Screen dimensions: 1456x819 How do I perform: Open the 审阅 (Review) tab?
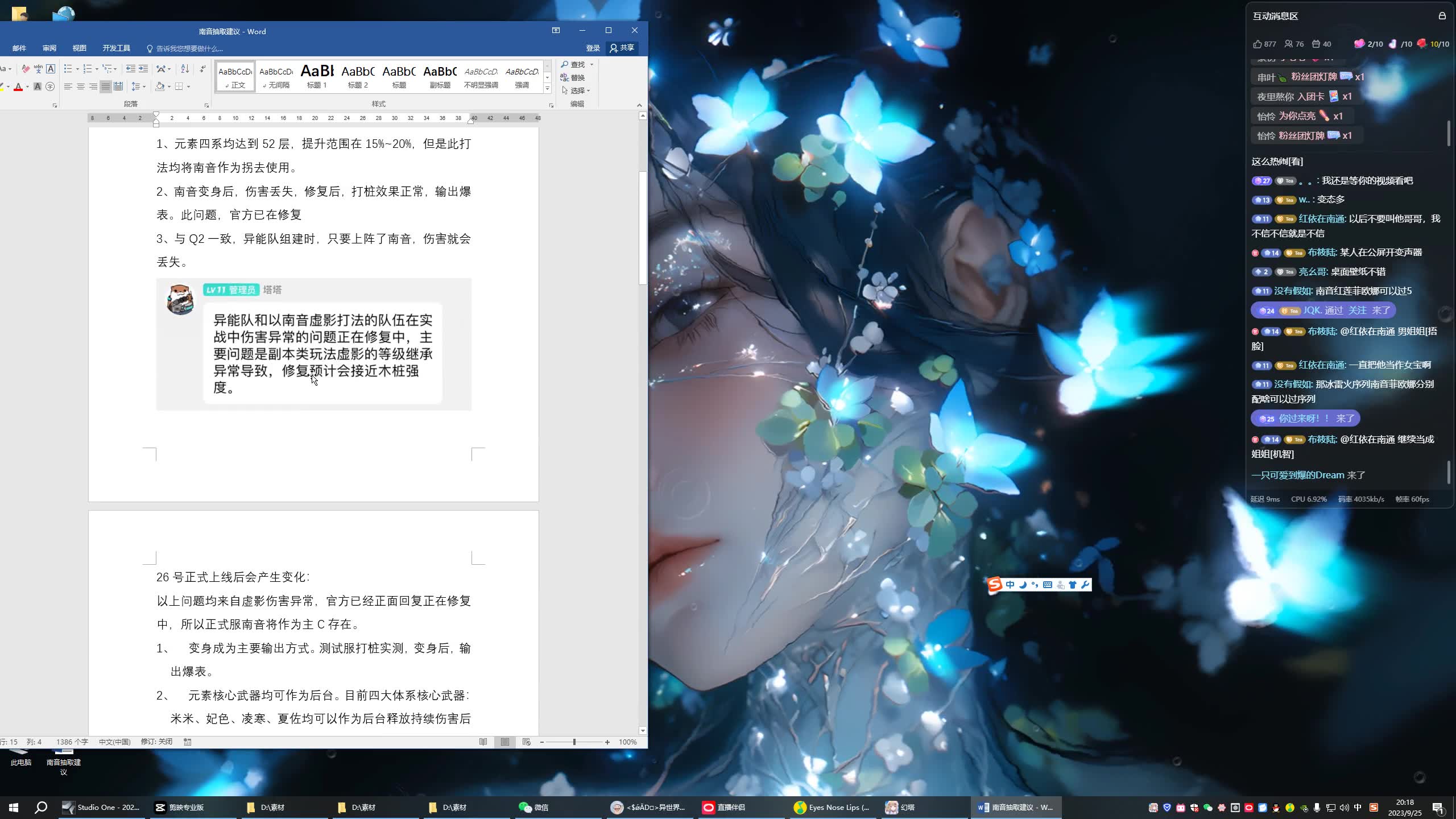[x=49, y=48]
